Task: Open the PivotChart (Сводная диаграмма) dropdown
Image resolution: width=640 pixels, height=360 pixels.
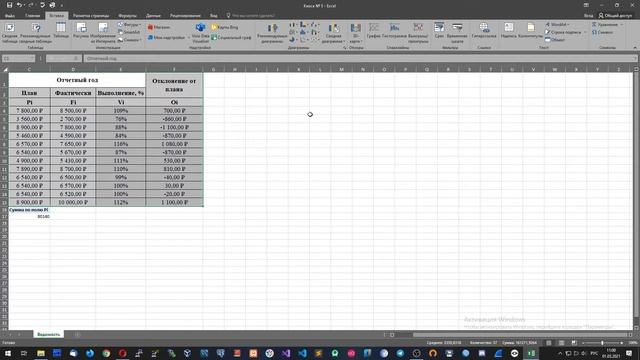Action: (x=333, y=32)
